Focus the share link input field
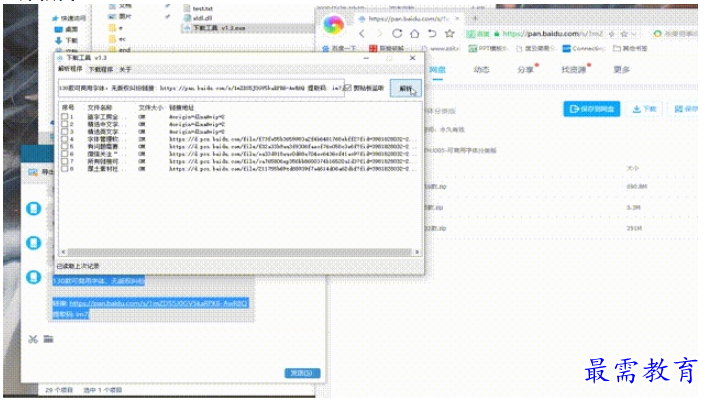This screenshot has height=402, width=706. tap(201, 88)
